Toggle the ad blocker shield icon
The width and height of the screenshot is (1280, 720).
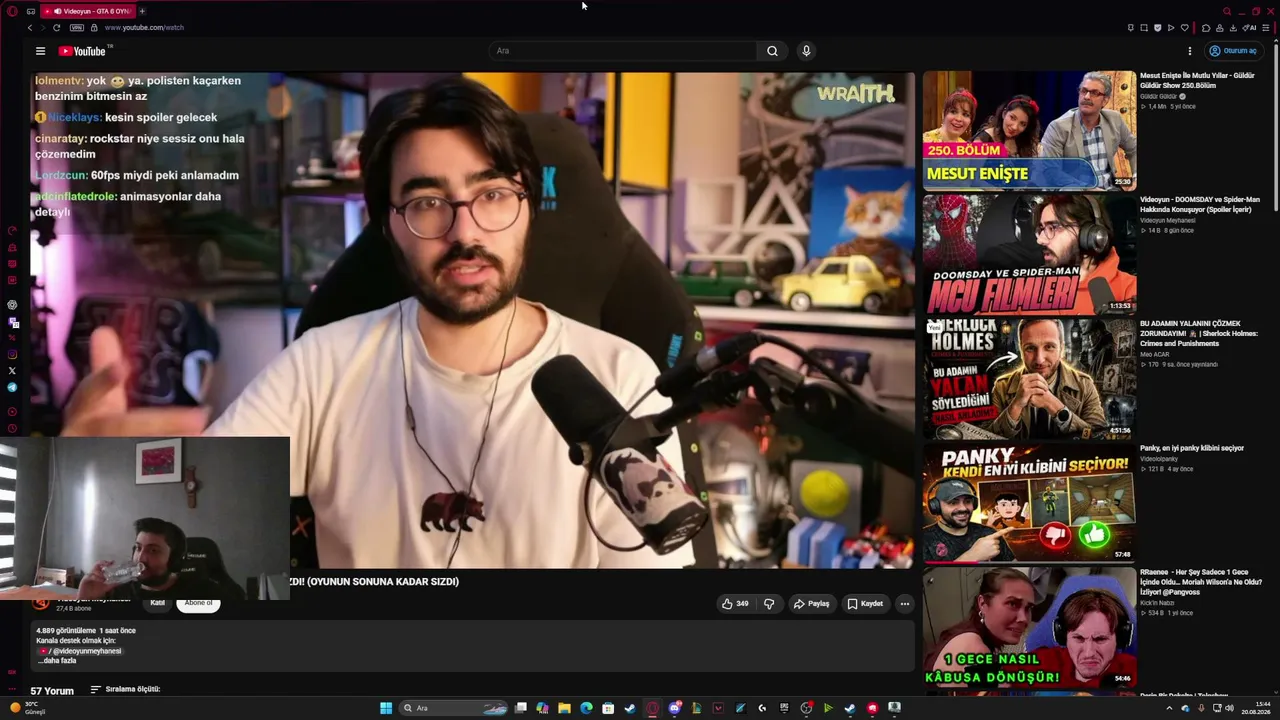point(1158,28)
